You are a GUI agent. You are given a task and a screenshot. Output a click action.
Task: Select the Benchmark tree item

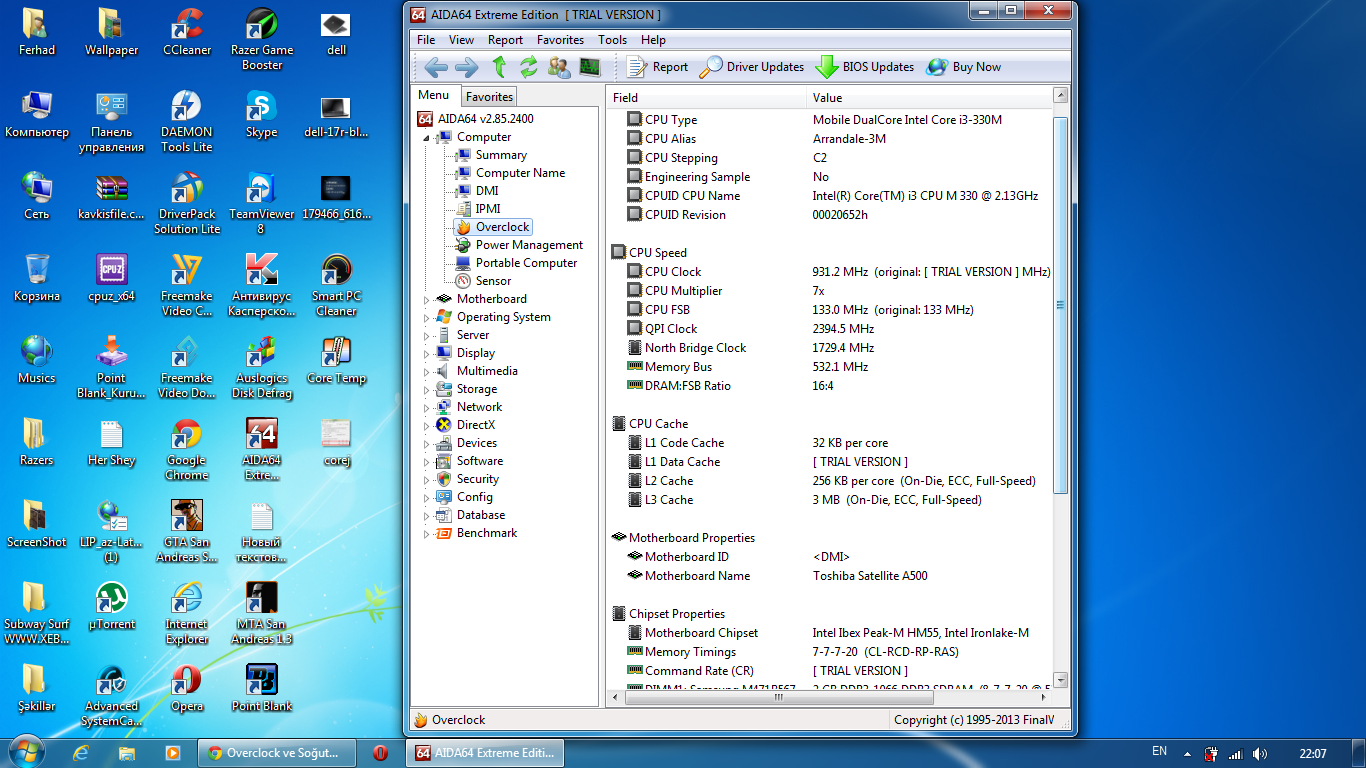tap(486, 533)
